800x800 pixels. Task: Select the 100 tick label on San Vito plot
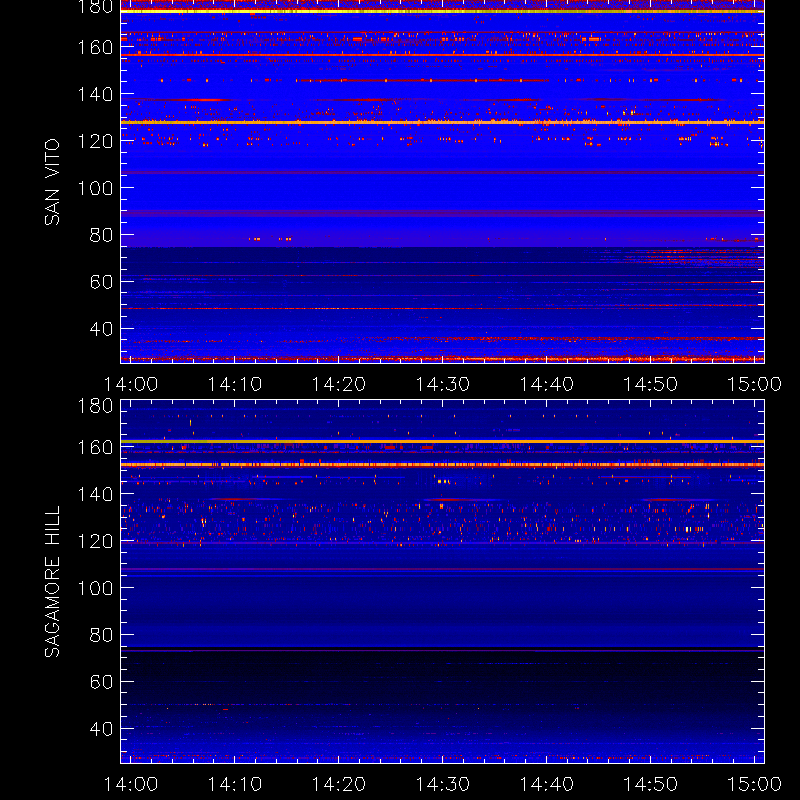(95, 188)
